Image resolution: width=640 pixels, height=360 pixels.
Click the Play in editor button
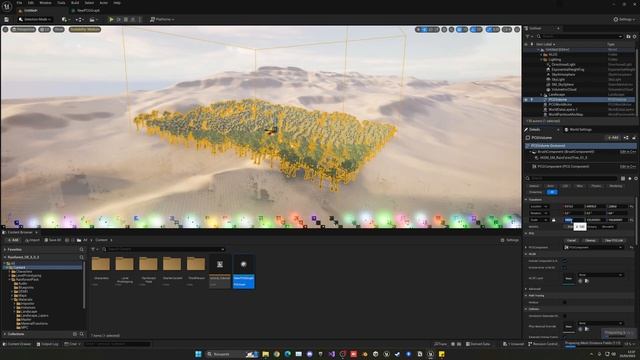click(x=111, y=19)
